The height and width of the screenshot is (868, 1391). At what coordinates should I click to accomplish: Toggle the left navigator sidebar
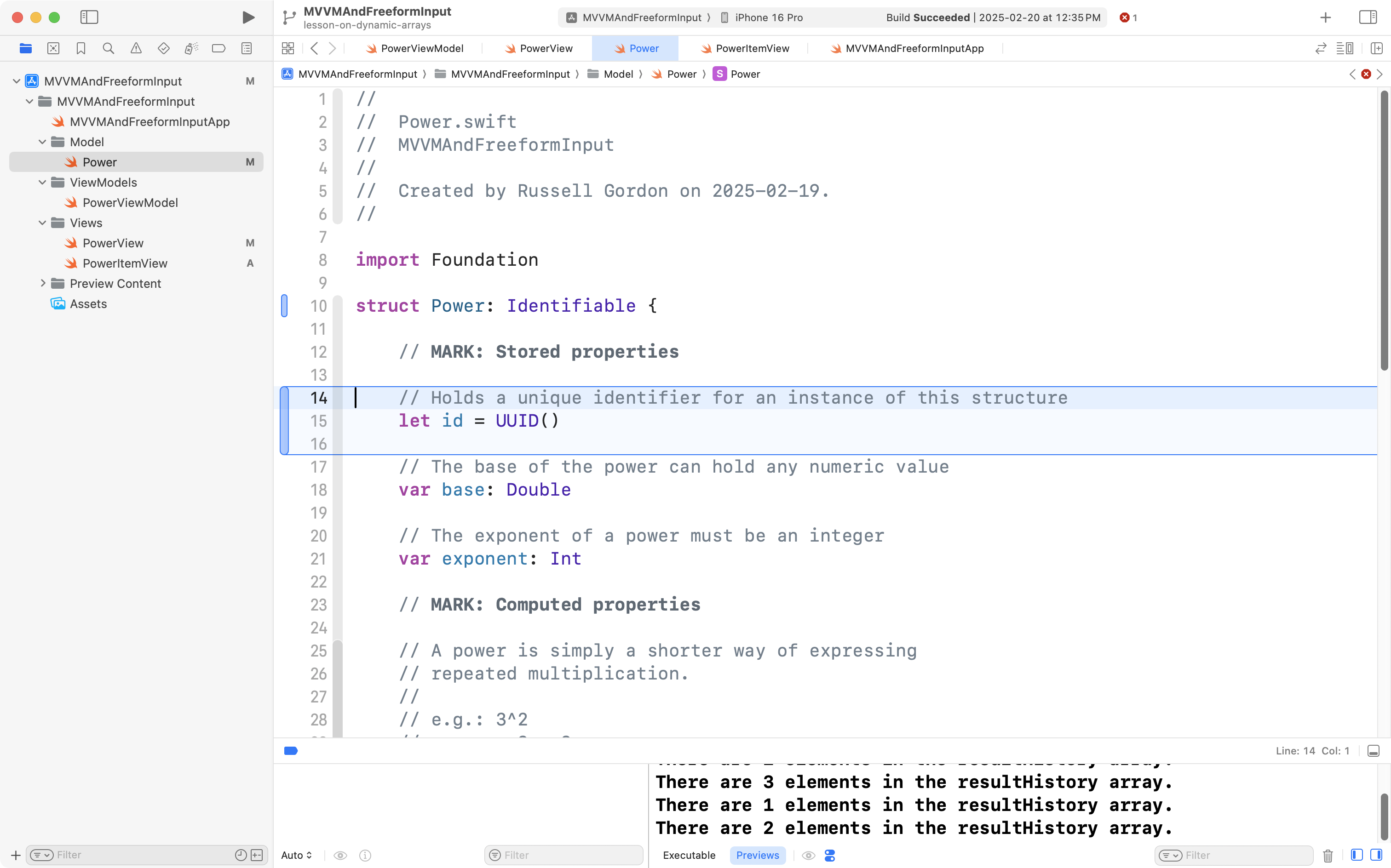(89, 17)
